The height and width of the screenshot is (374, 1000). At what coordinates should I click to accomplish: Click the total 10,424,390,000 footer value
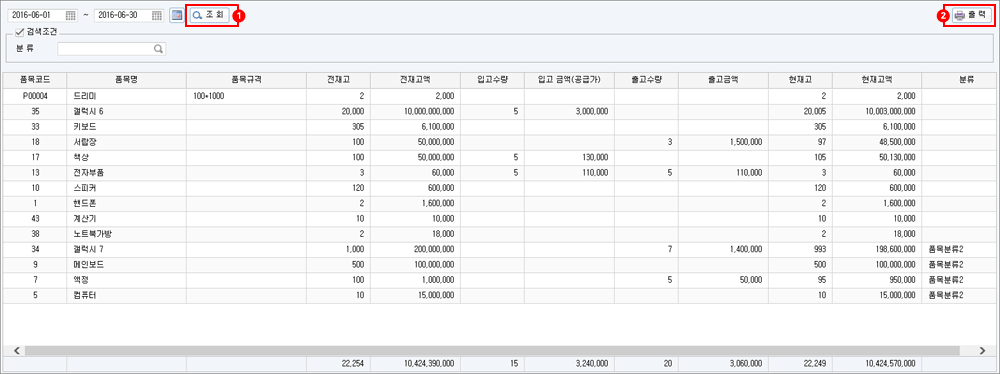pyautogui.click(x=415, y=364)
